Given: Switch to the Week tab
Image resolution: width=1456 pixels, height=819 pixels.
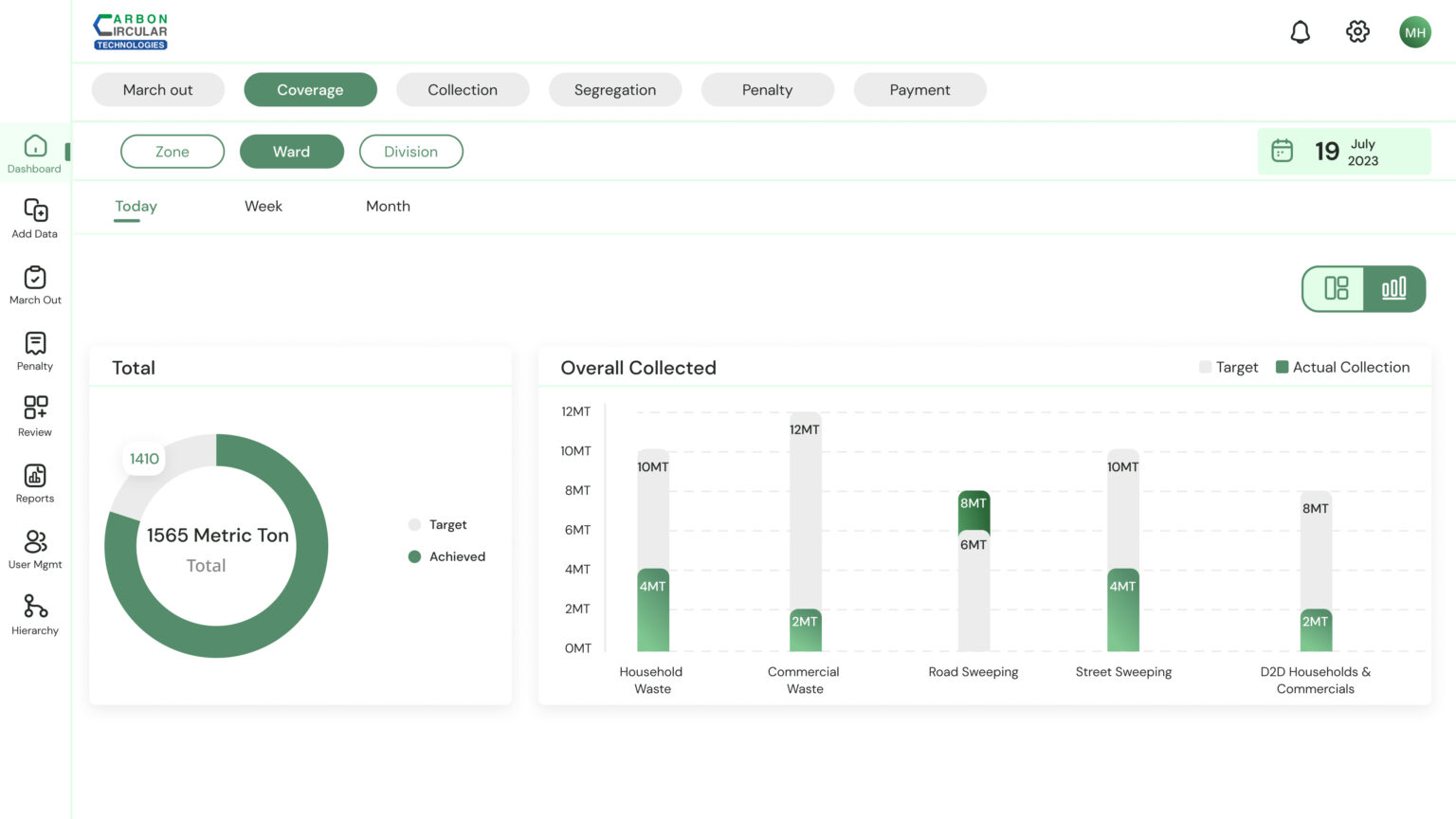Looking at the screenshot, I should [x=263, y=207].
